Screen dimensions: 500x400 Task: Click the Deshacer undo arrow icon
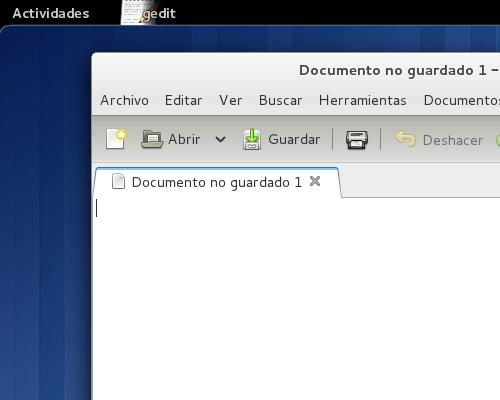click(x=405, y=139)
